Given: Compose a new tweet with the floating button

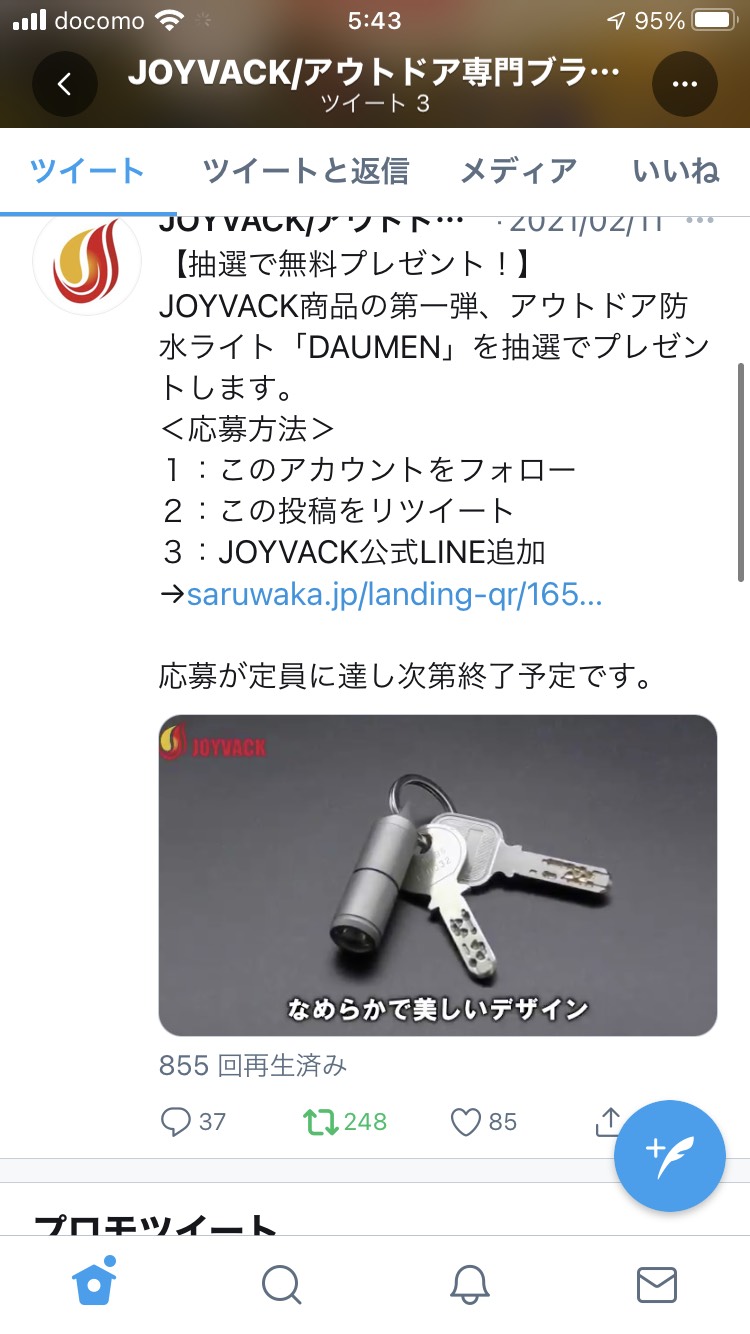Looking at the screenshot, I should pos(669,1156).
